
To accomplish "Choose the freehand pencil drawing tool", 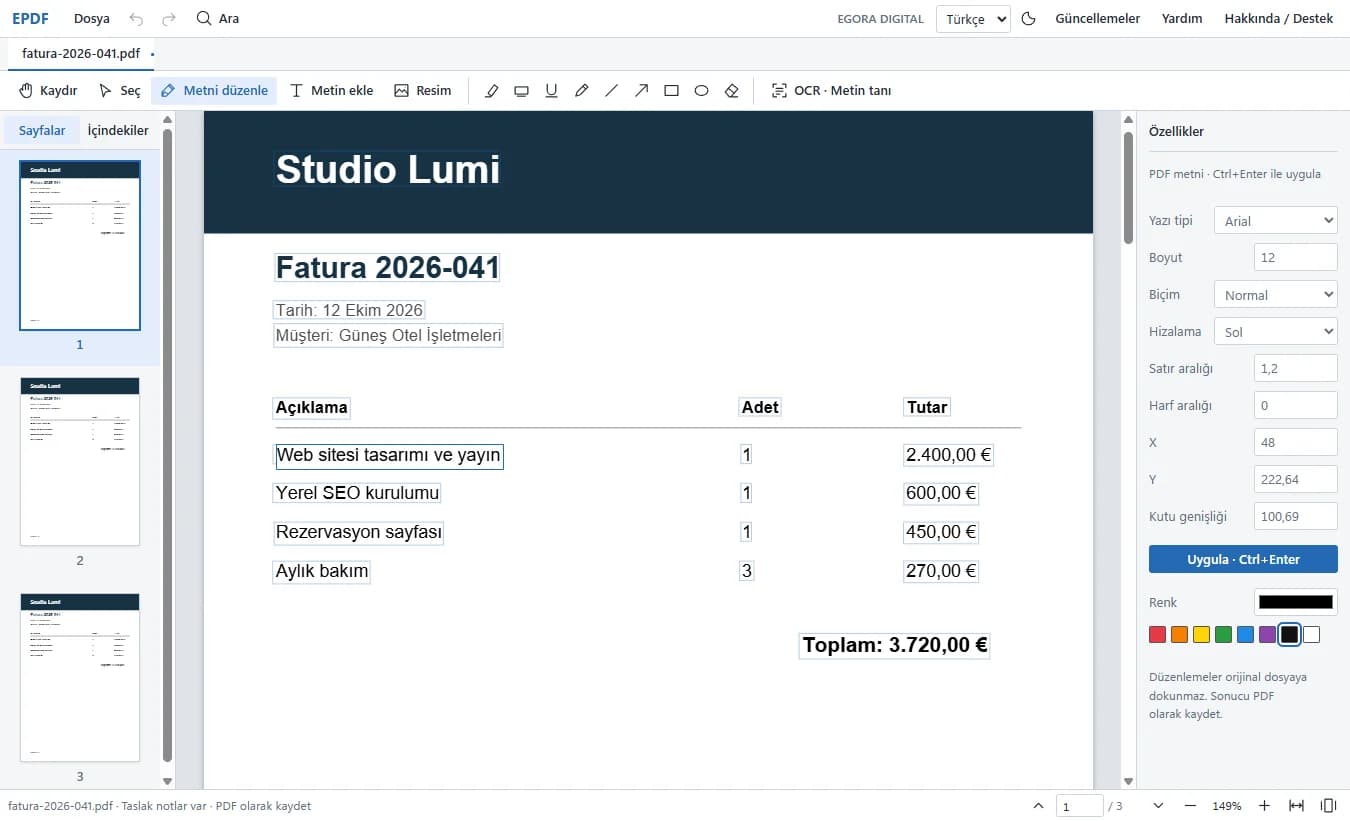I will tap(581, 91).
